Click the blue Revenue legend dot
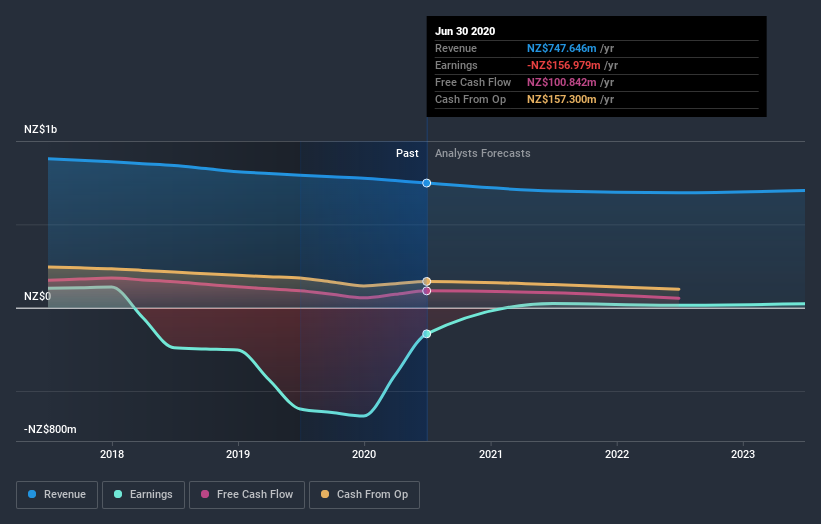 32,494
